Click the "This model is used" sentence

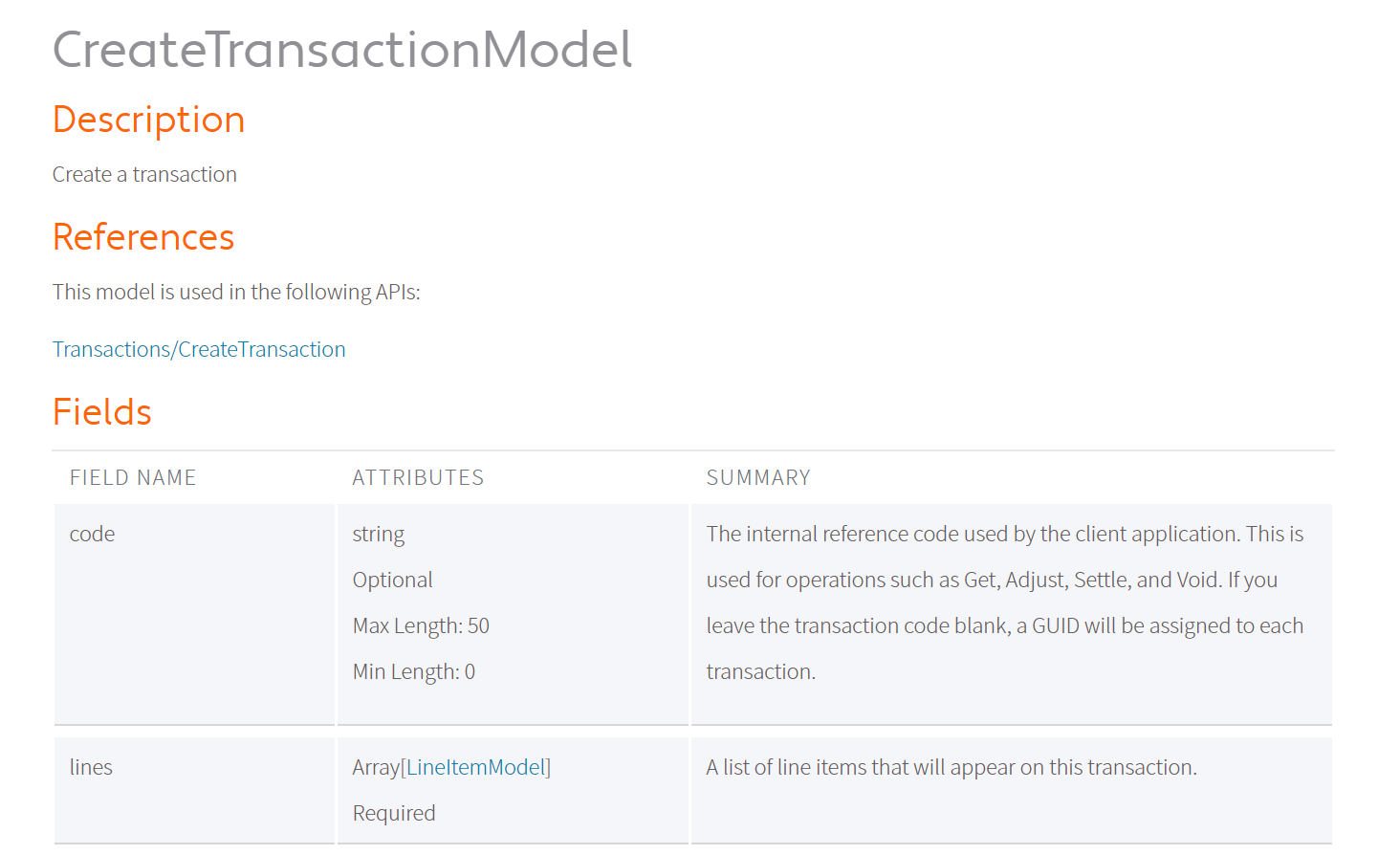click(x=236, y=293)
